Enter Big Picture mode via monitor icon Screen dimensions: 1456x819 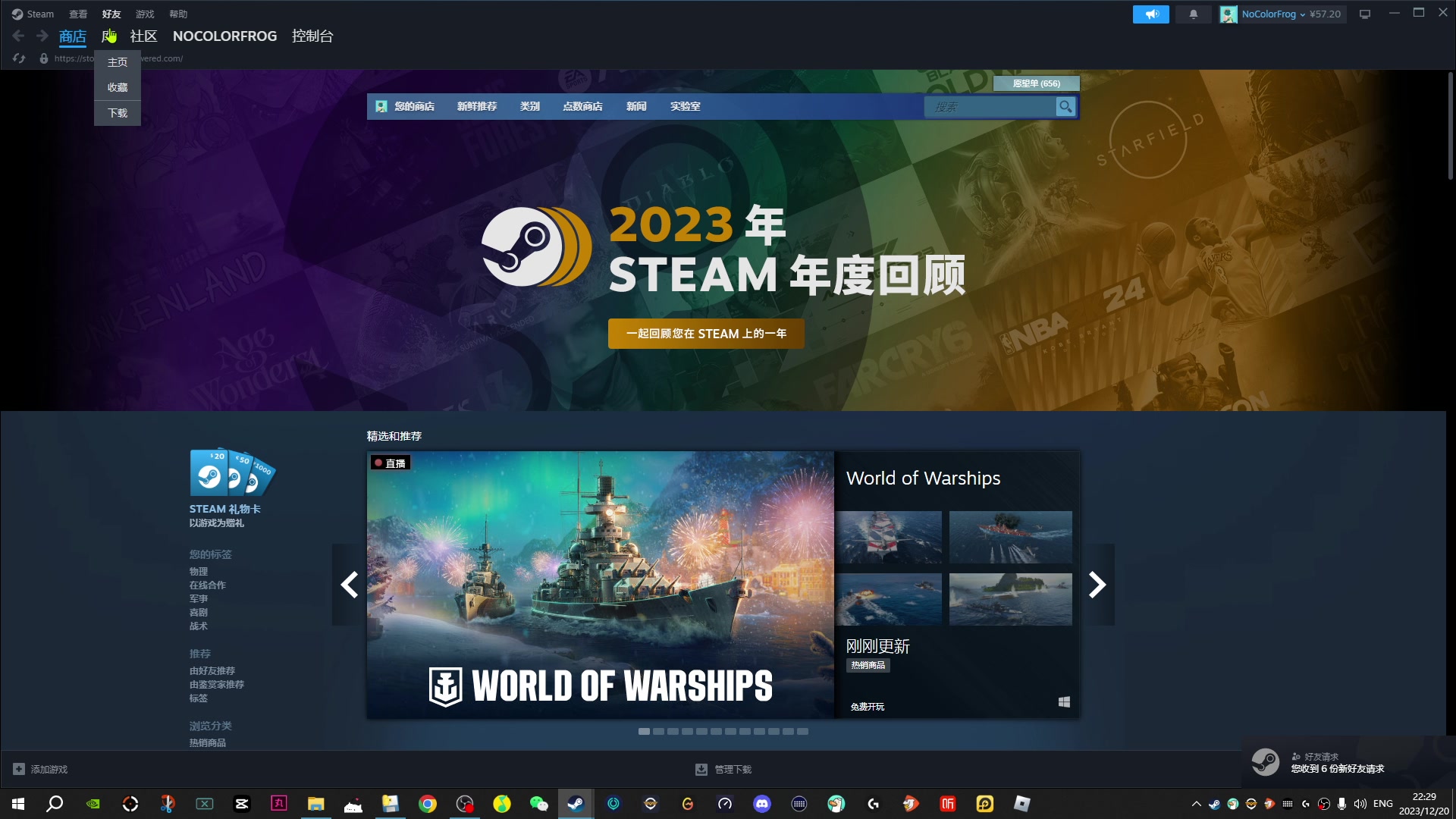click(1365, 14)
